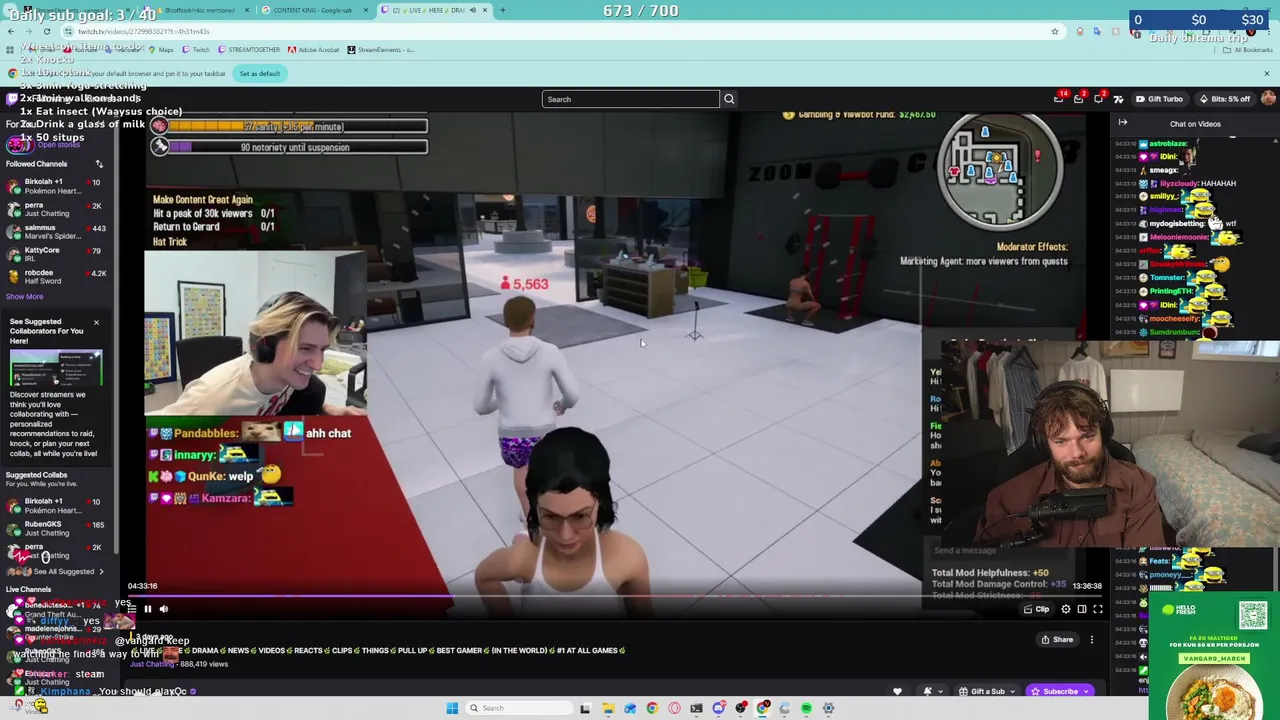Click the suggested collaborators preview thumbnail
Image resolution: width=1280 pixels, height=720 pixels.
56,368
